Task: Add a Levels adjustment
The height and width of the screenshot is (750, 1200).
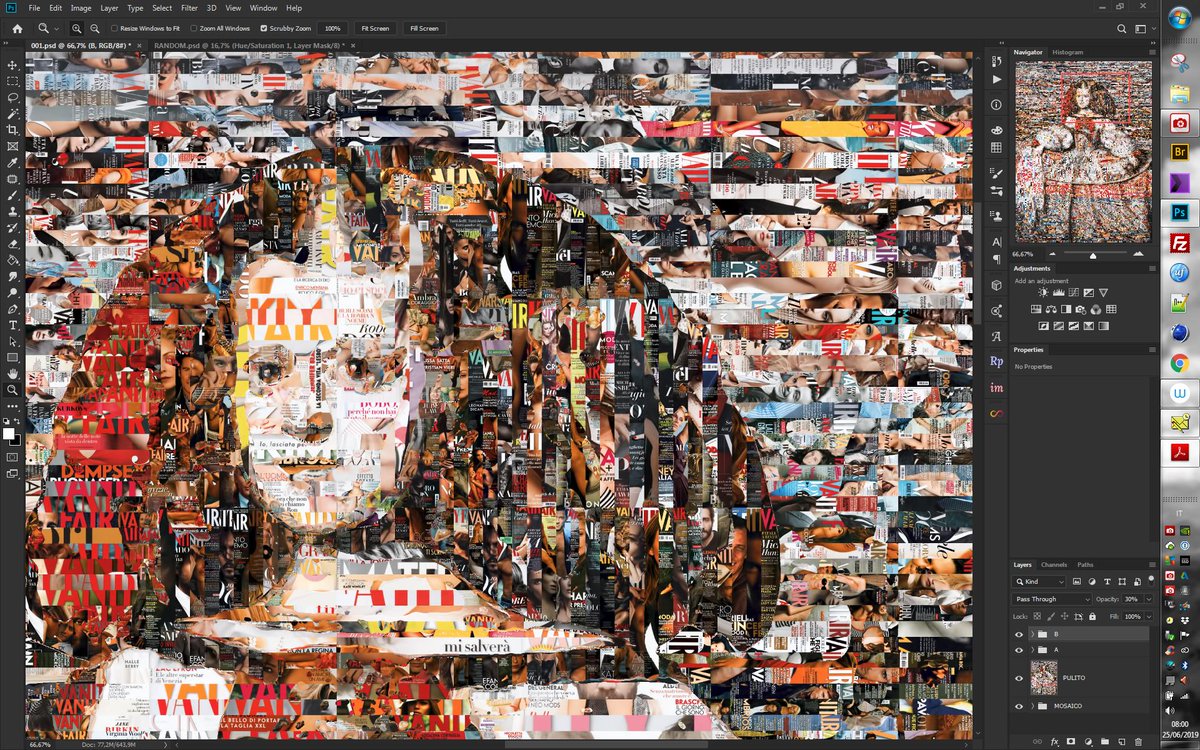Action: (x=1058, y=292)
